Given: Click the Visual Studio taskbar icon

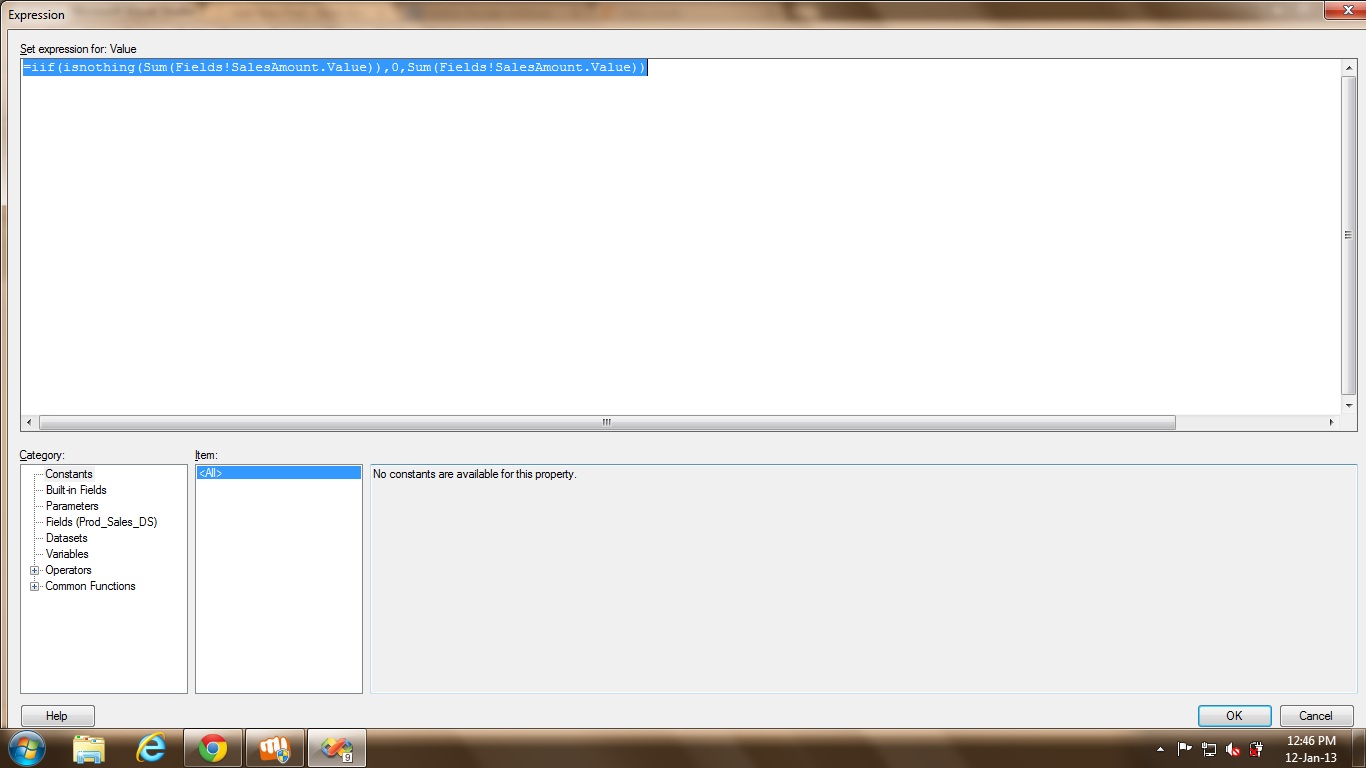Looking at the screenshot, I should 336,748.
